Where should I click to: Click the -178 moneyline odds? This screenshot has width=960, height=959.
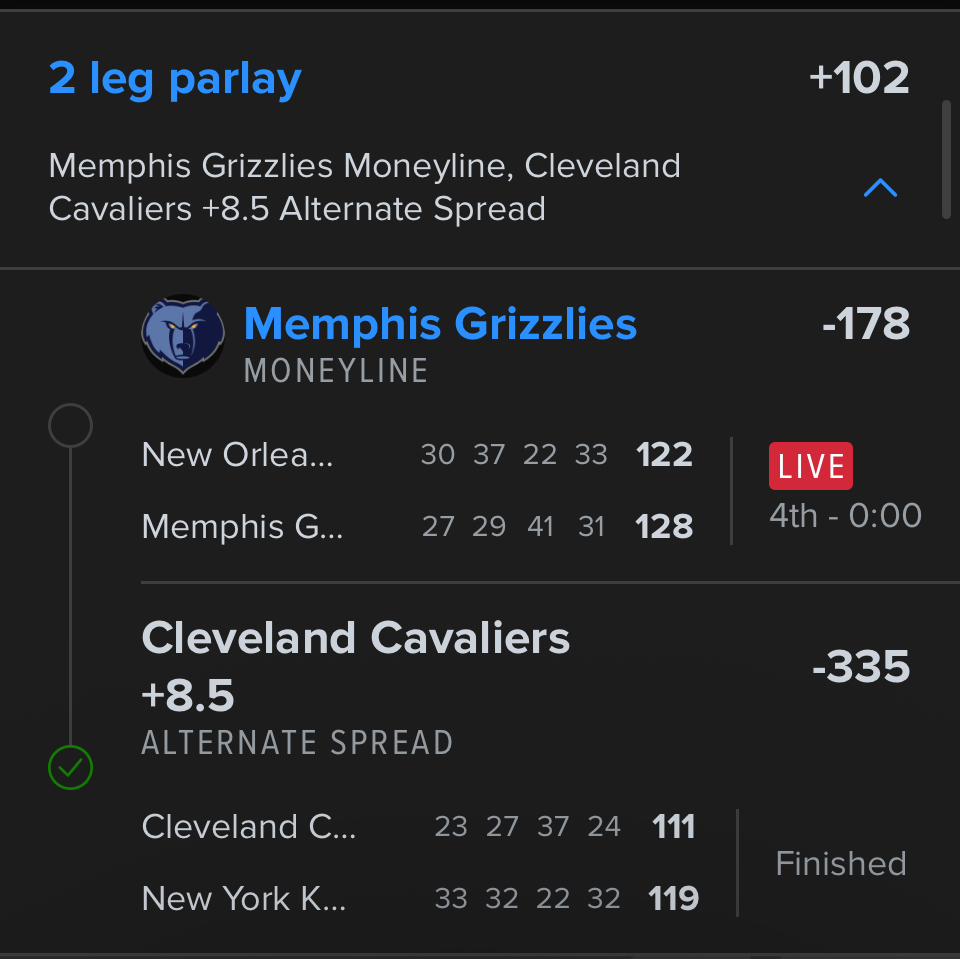pyautogui.click(x=865, y=324)
